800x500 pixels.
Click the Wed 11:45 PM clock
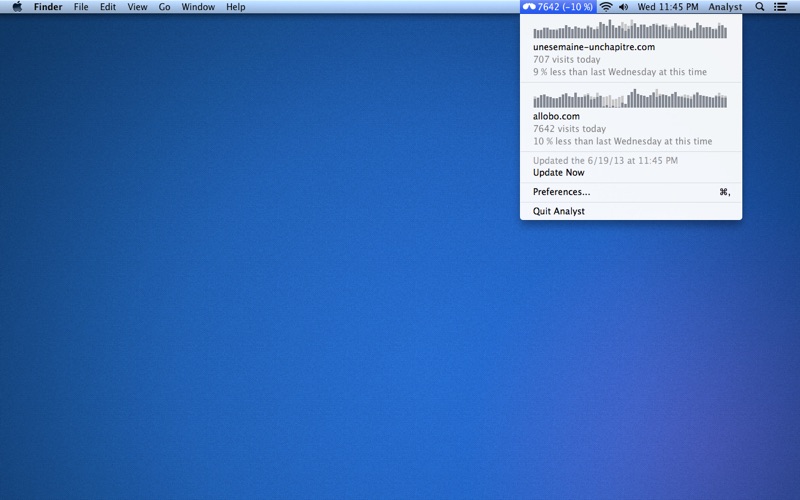[668, 7]
